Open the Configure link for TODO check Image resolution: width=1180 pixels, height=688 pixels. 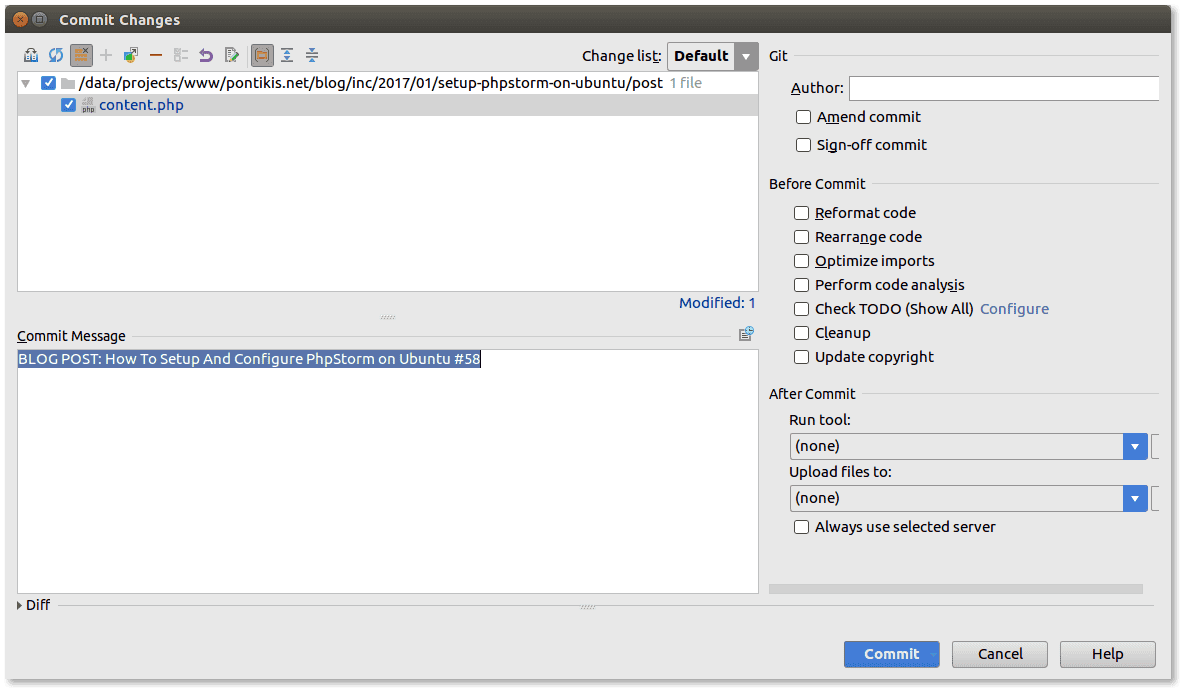[x=1014, y=309]
